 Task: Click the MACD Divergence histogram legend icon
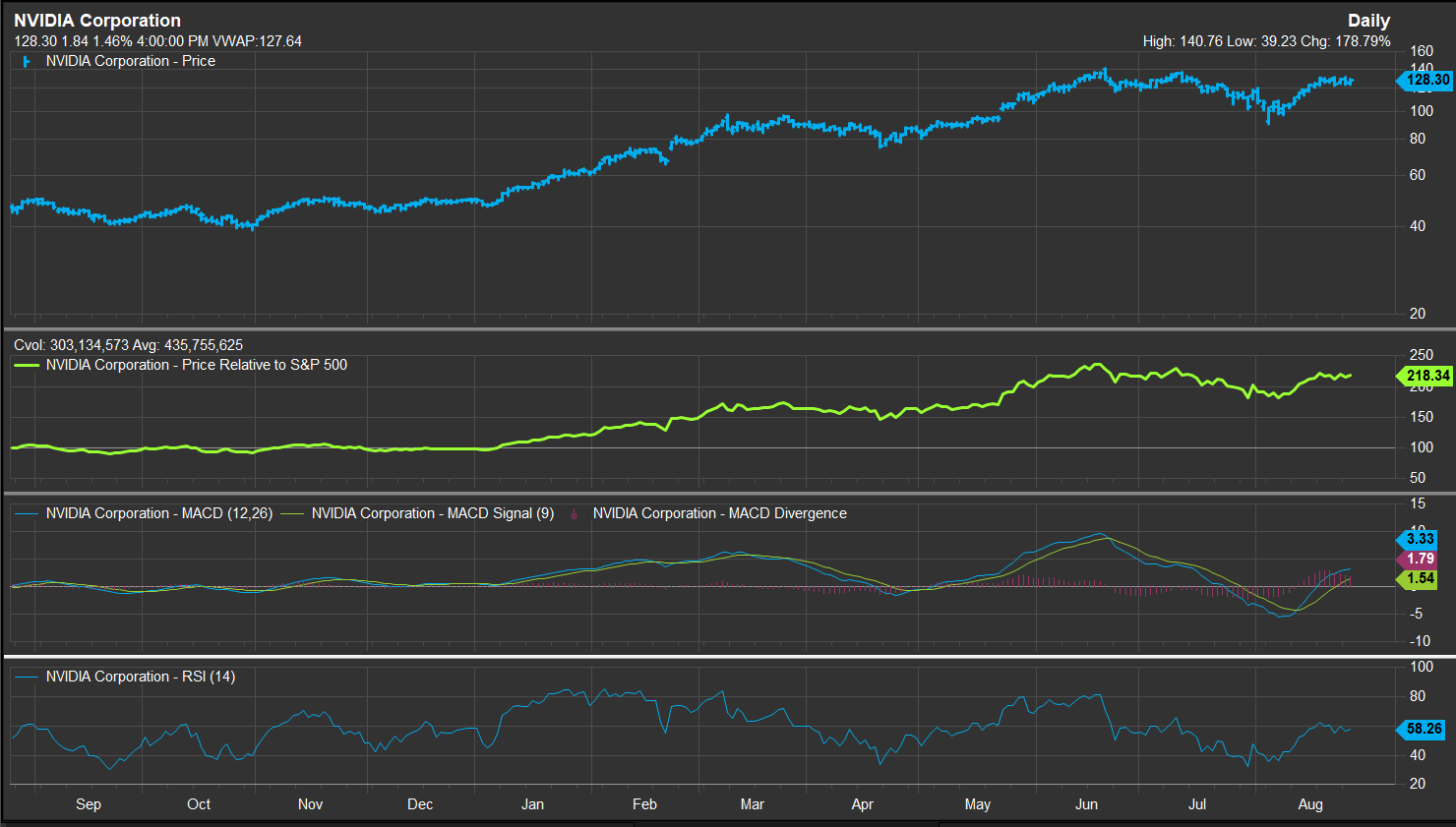coord(574,513)
